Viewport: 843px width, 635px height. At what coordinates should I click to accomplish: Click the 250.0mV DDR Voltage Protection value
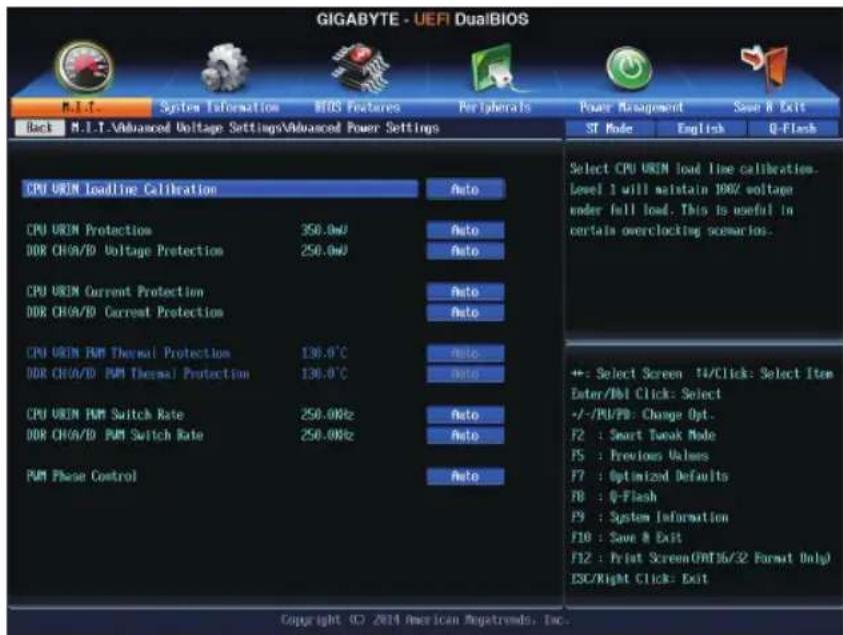(324, 251)
